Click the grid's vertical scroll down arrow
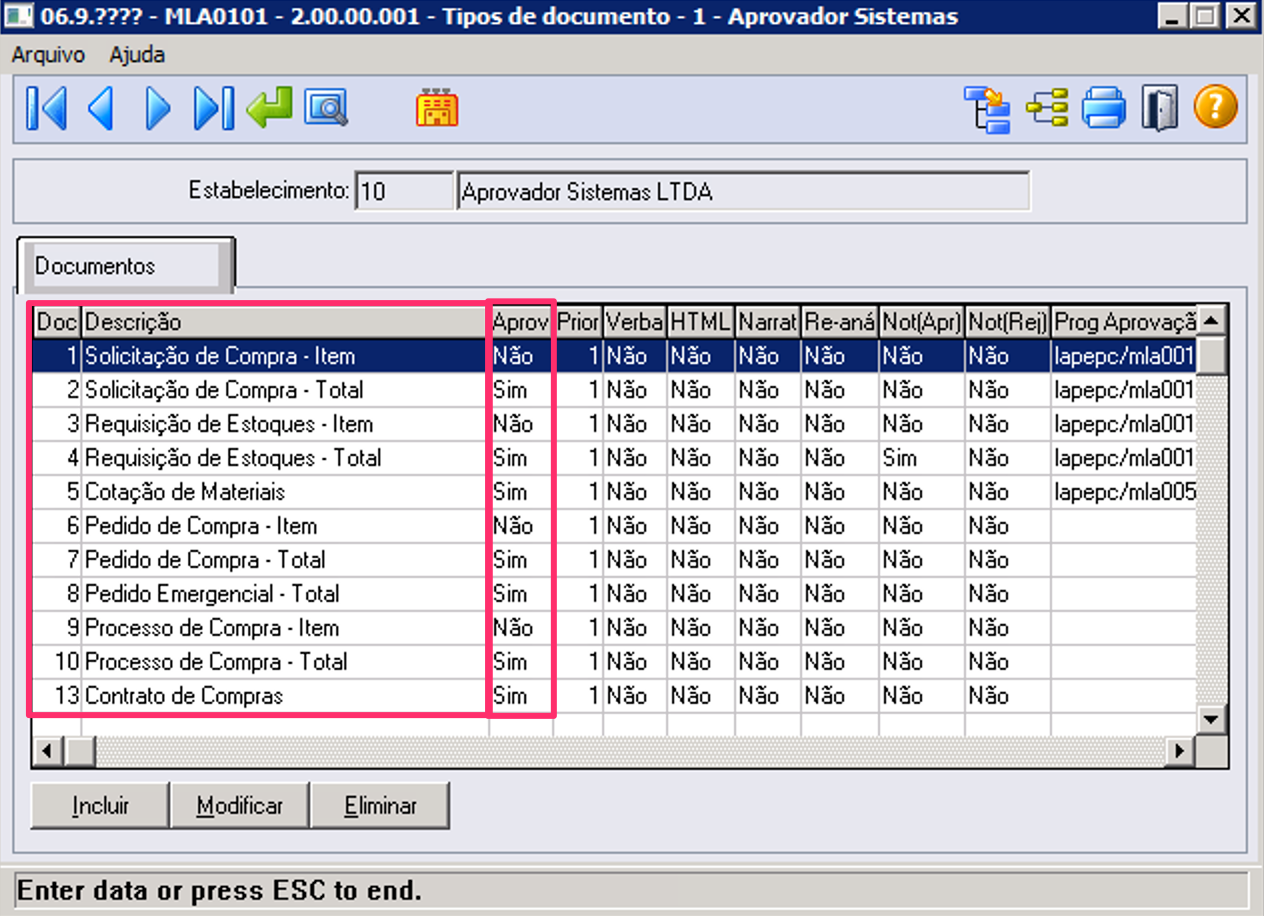1264x916 pixels. point(1212,719)
